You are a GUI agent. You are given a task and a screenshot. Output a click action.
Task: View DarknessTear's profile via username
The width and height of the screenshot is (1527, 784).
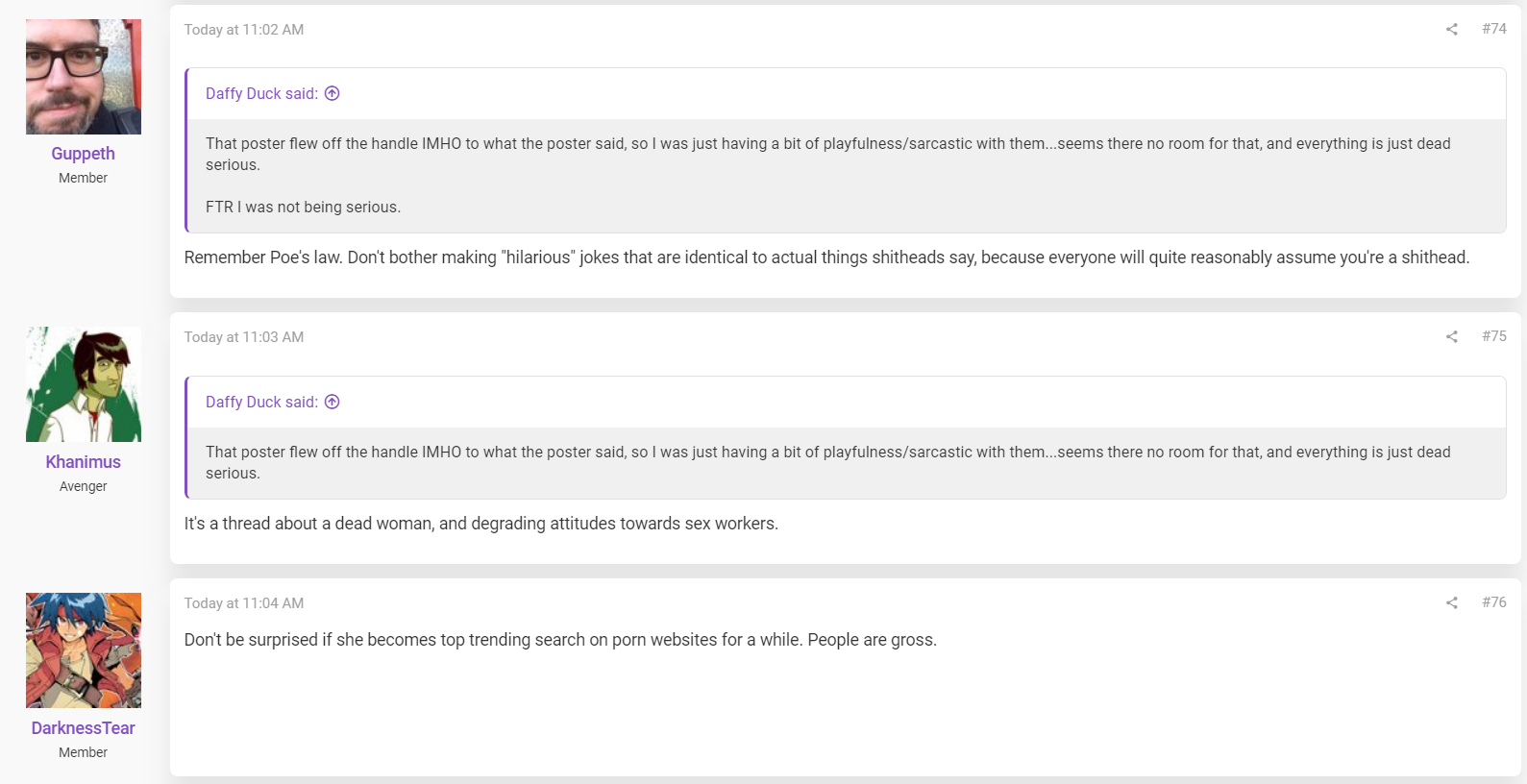(x=84, y=728)
